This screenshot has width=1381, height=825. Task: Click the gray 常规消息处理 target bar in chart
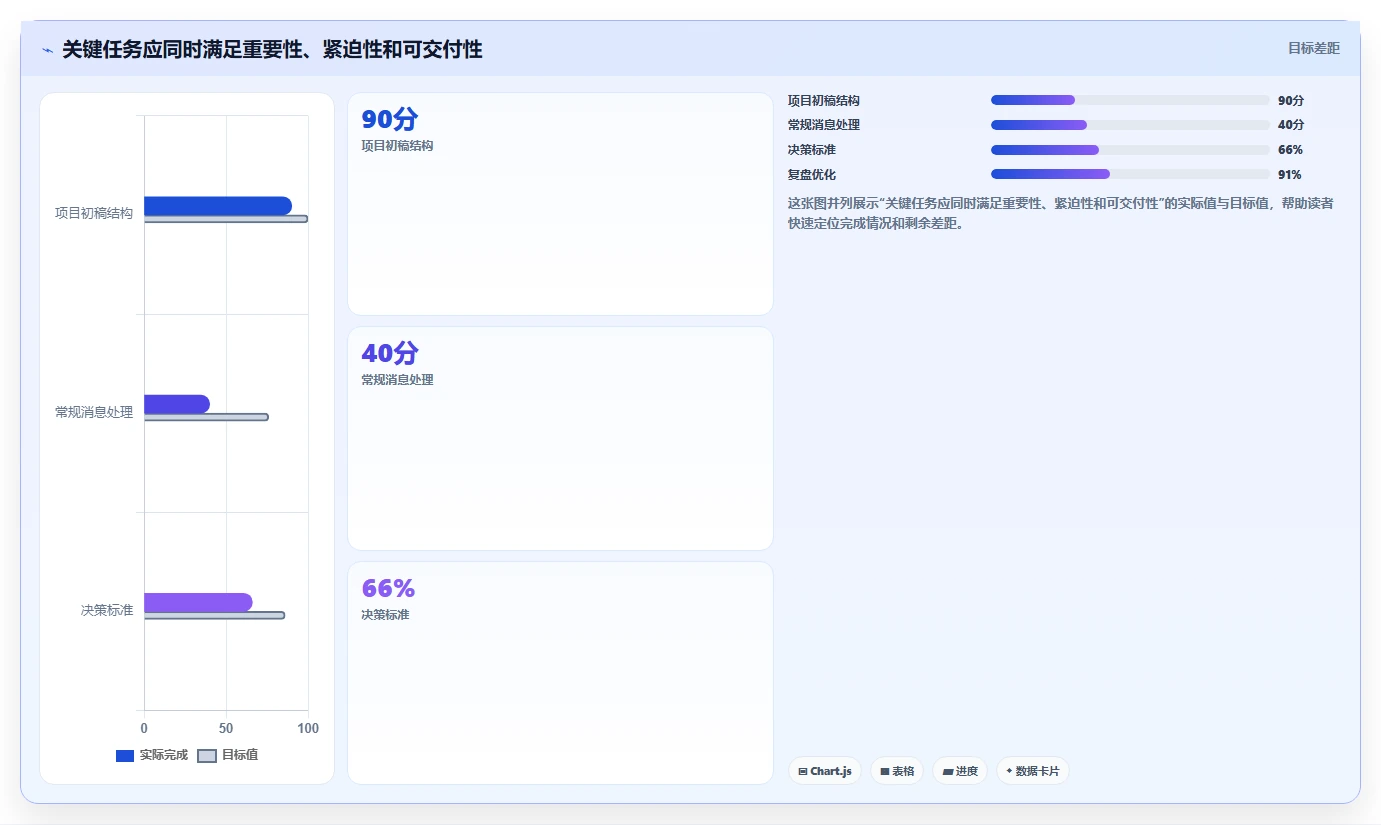click(x=206, y=417)
